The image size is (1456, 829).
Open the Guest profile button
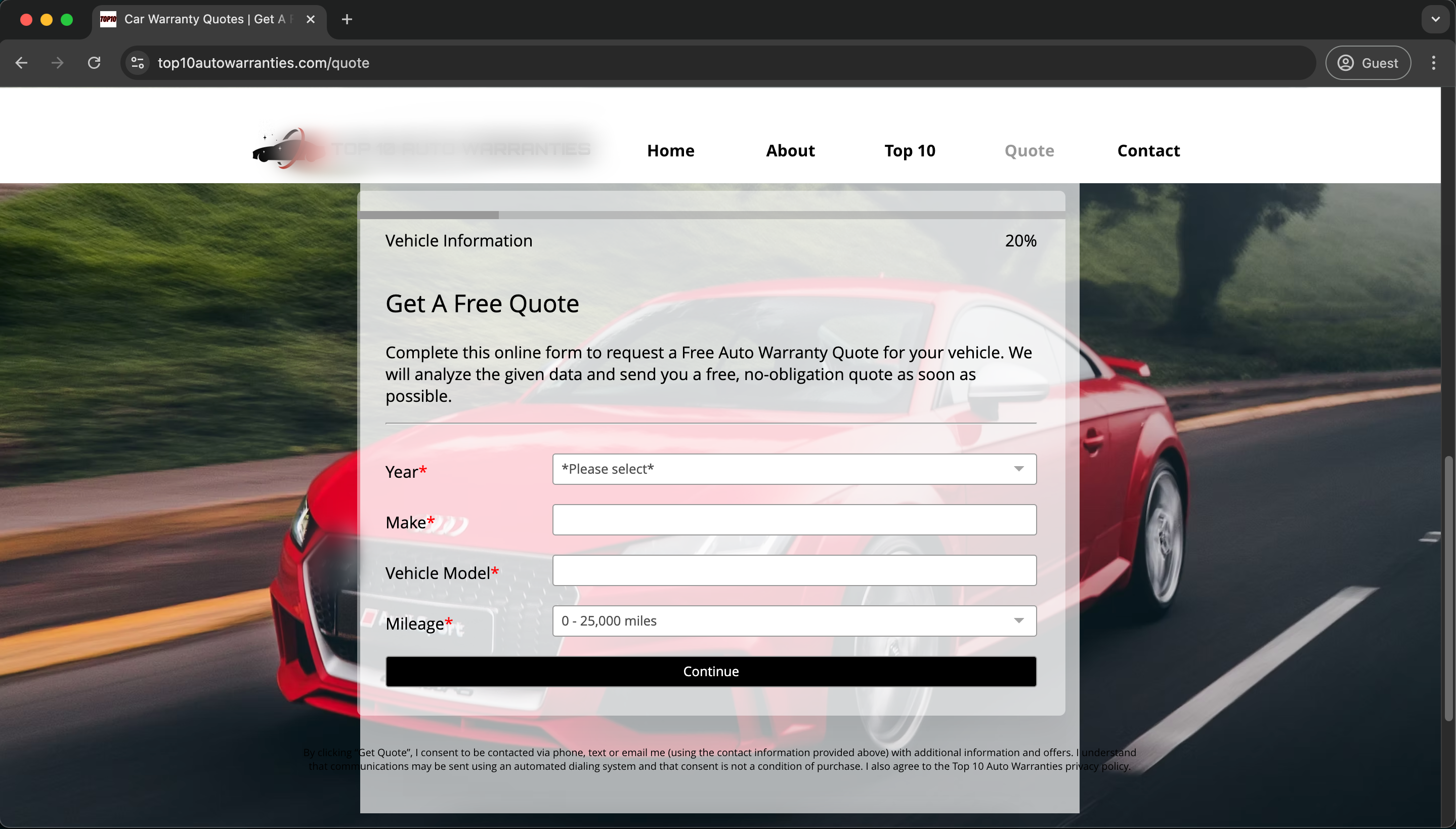(1368, 63)
